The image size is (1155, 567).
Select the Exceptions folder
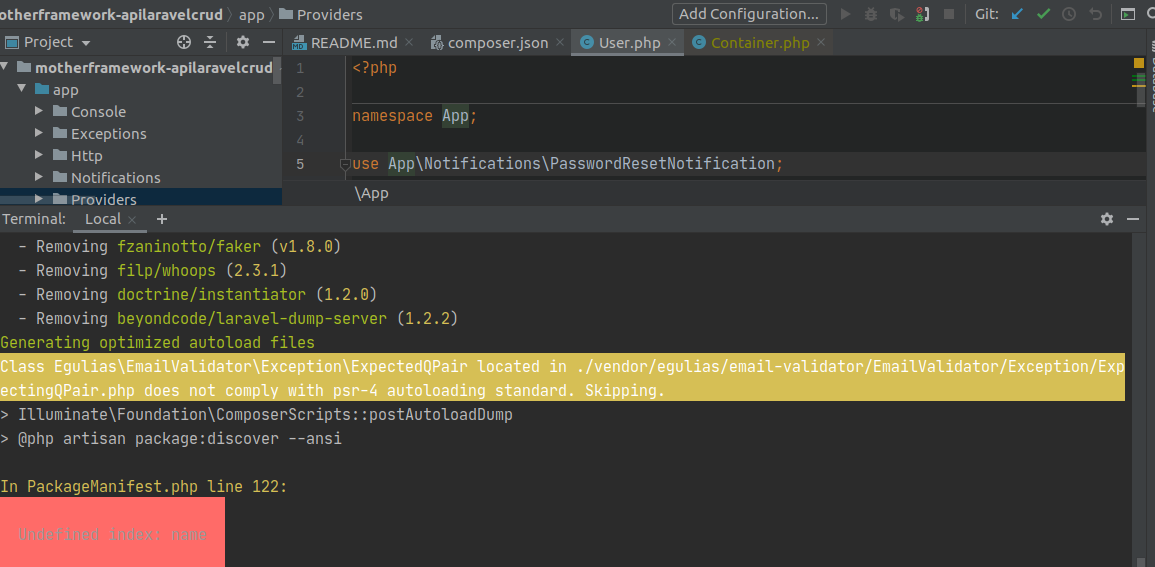coord(108,134)
